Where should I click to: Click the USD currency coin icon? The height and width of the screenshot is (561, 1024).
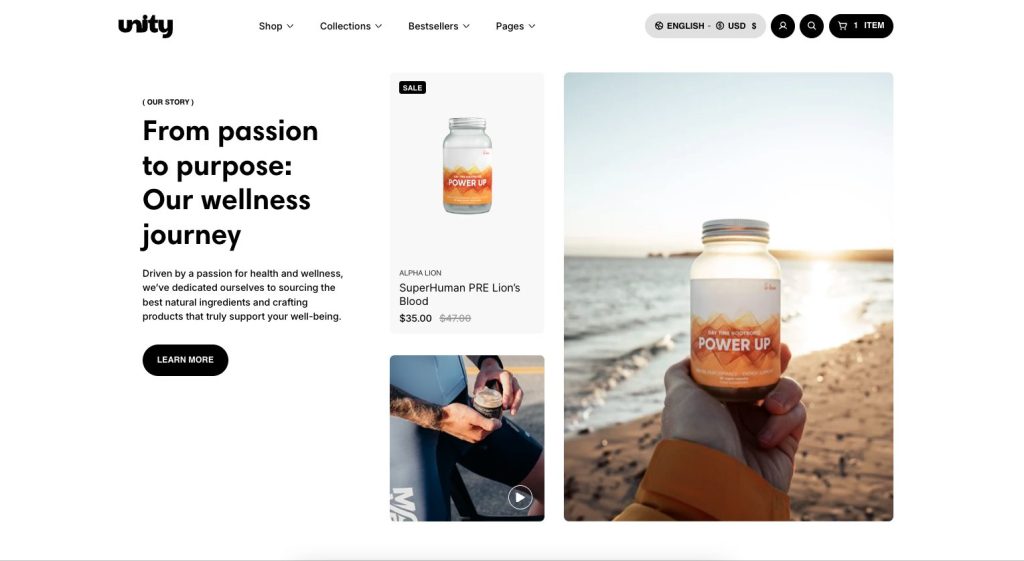pyautogui.click(x=720, y=26)
